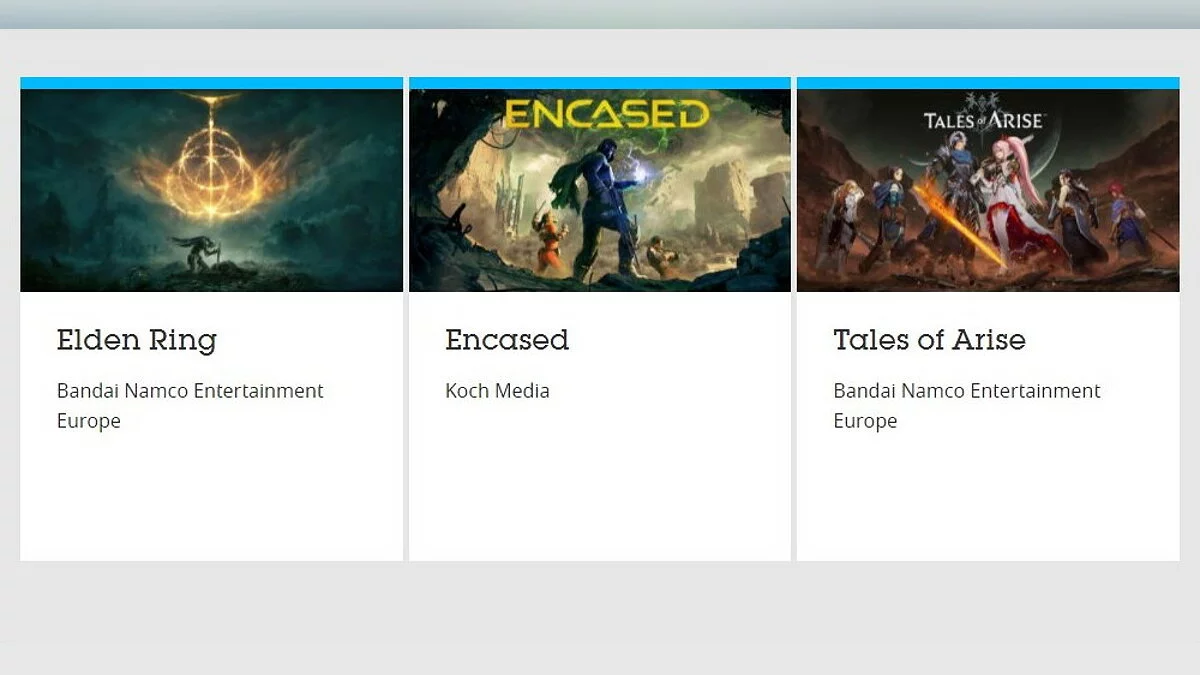Click the Elden Ring title
Screen dimensions: 1200x675
[x=137, y=340]
